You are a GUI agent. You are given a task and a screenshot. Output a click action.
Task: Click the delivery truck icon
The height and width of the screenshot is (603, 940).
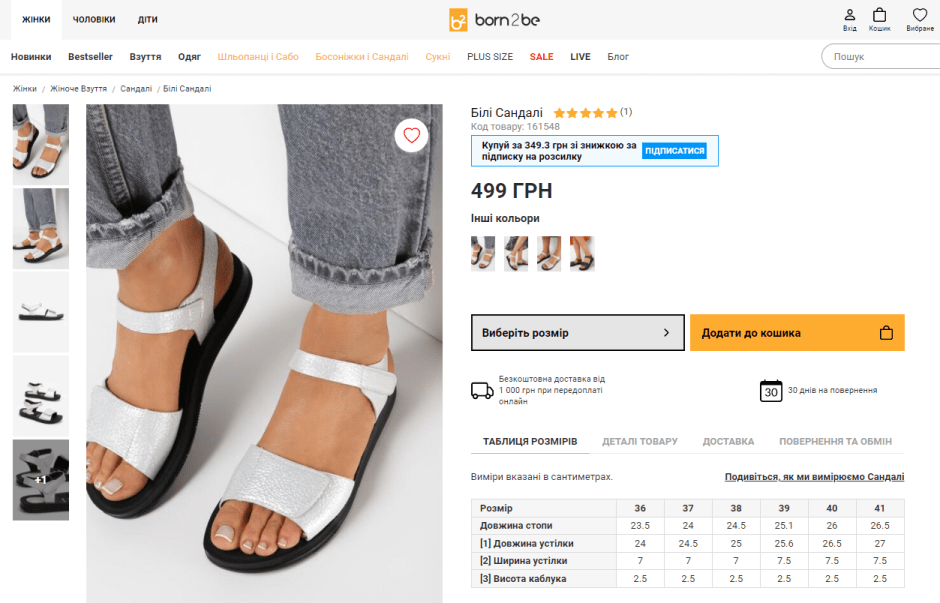point(482,390)
